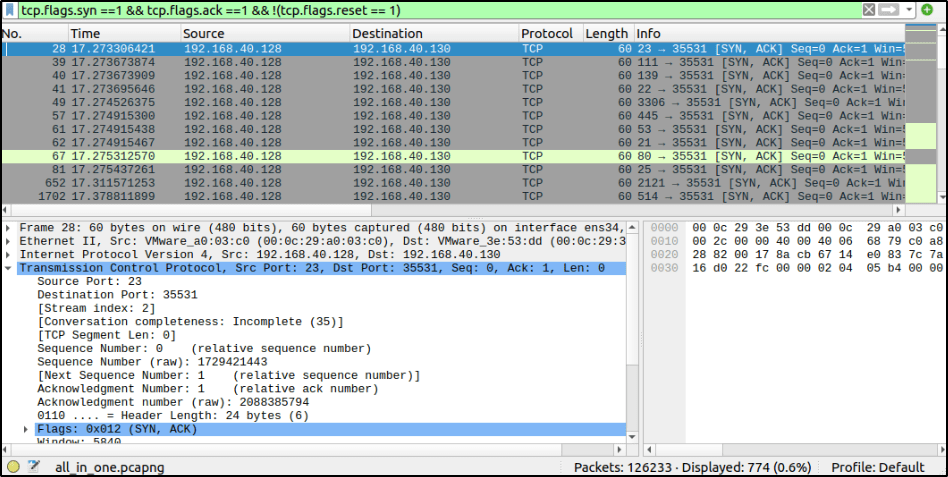This screenshot has width=948, height=477.
Task: Expand the Flags 0x012 (SYN, ACK) item
Action: click(27, 429)
